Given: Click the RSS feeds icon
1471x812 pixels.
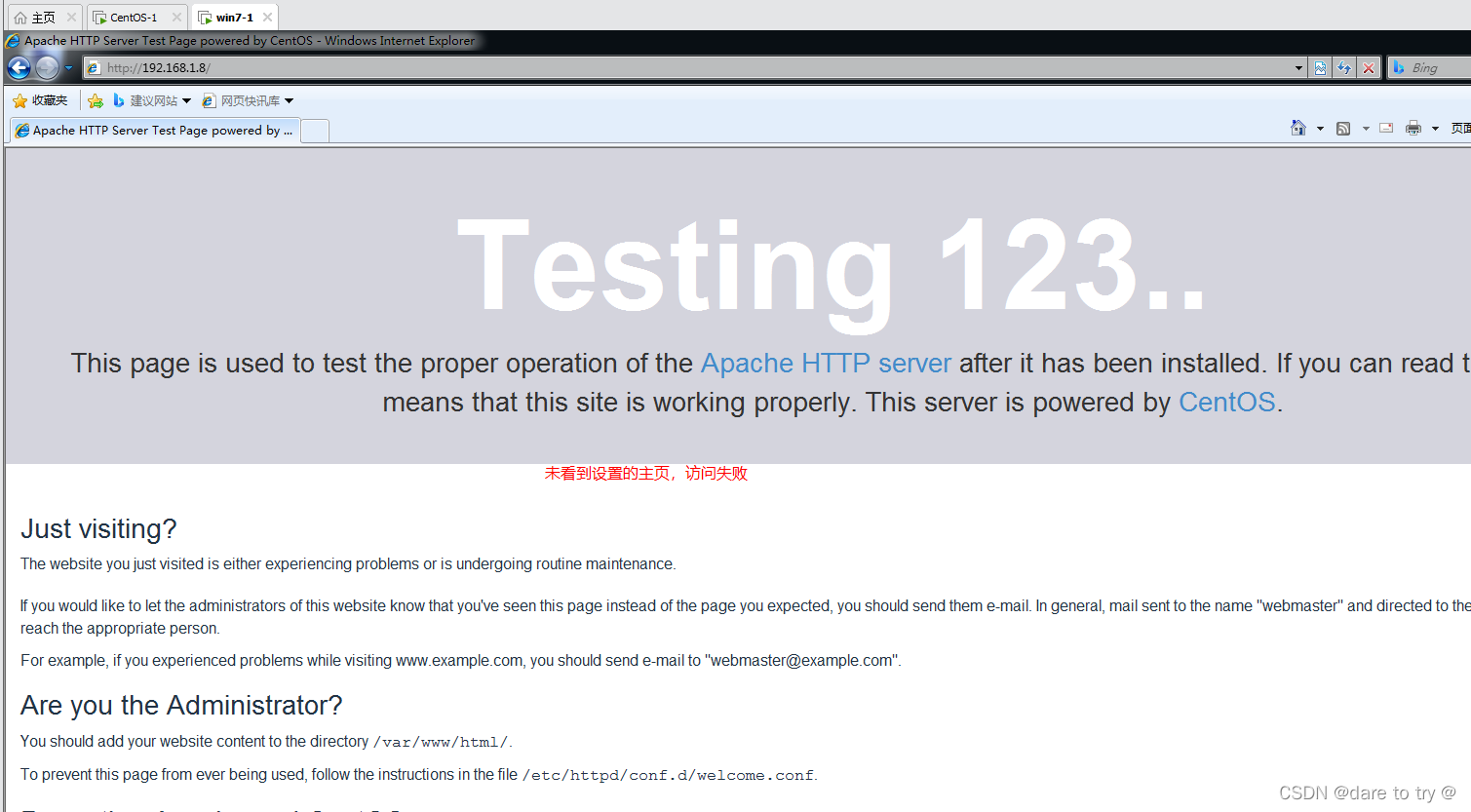Looking at the screenshot, I should point(1343,129).
